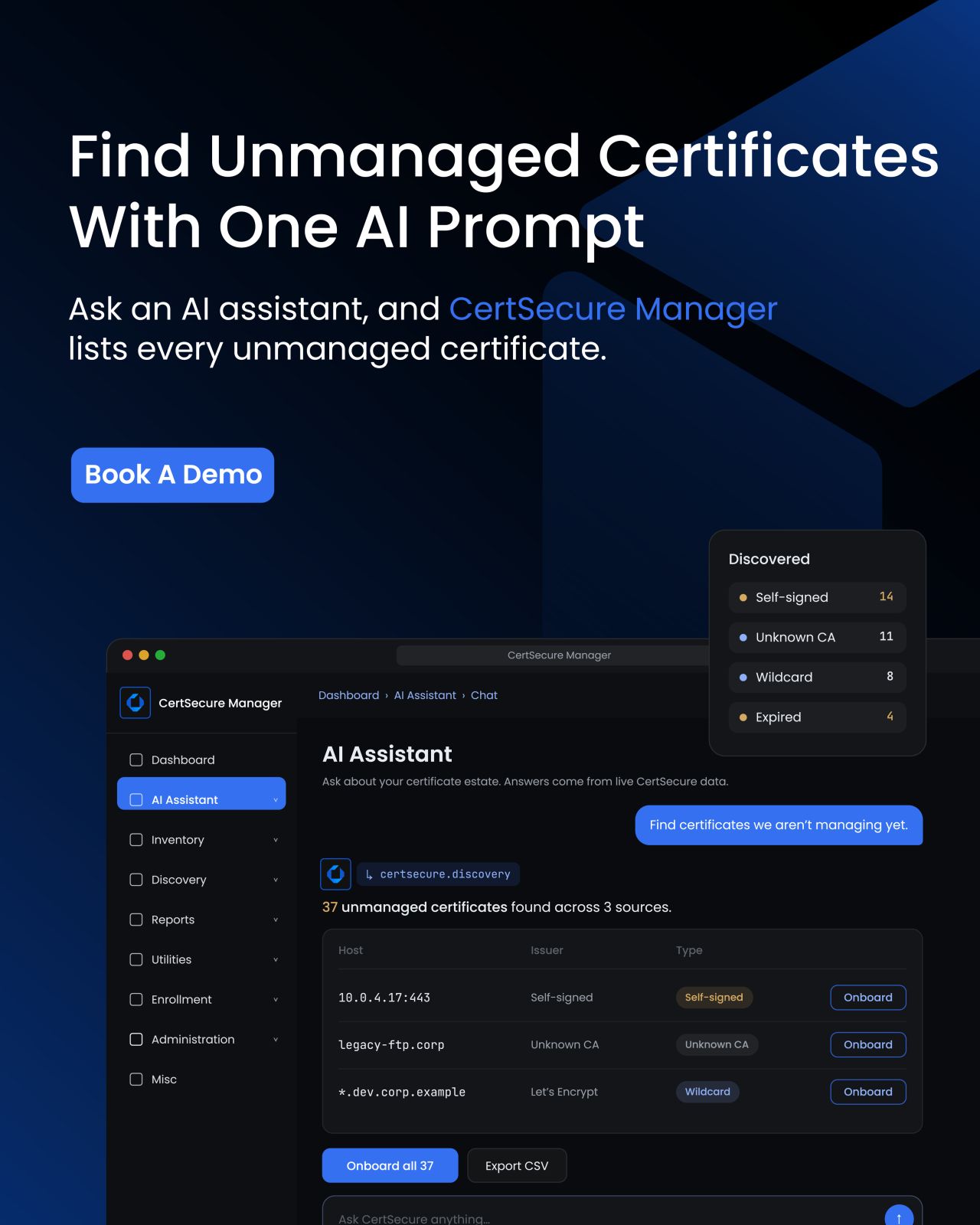The height and width of the screenshot is (1225, 980).
Task: Click the Administration sidebar icon
Action: (136, 1039)
